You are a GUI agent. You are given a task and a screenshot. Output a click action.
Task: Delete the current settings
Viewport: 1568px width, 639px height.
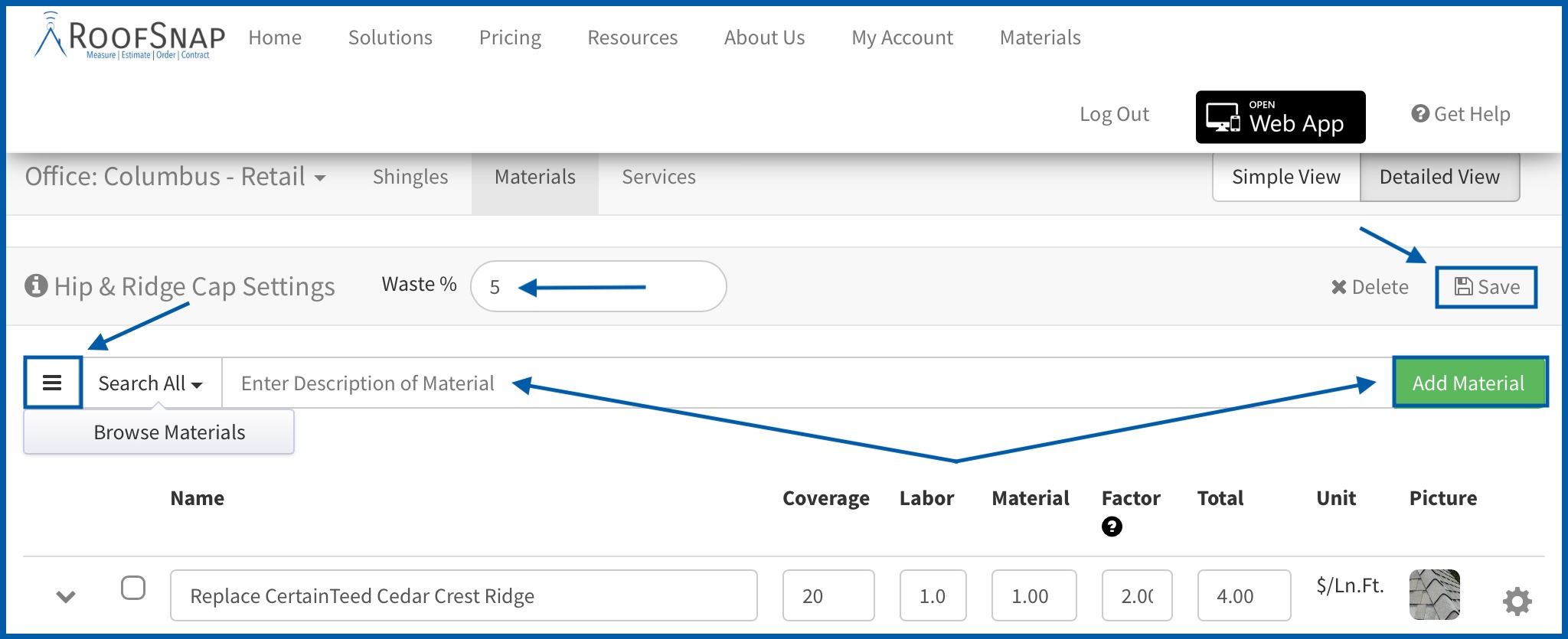pyautogui.click(x=1370, y=287)
